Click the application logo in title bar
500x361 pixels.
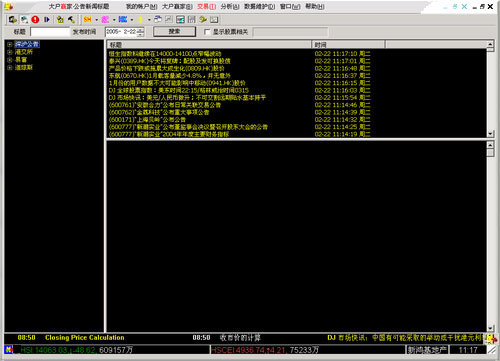(x=9, y=6)
